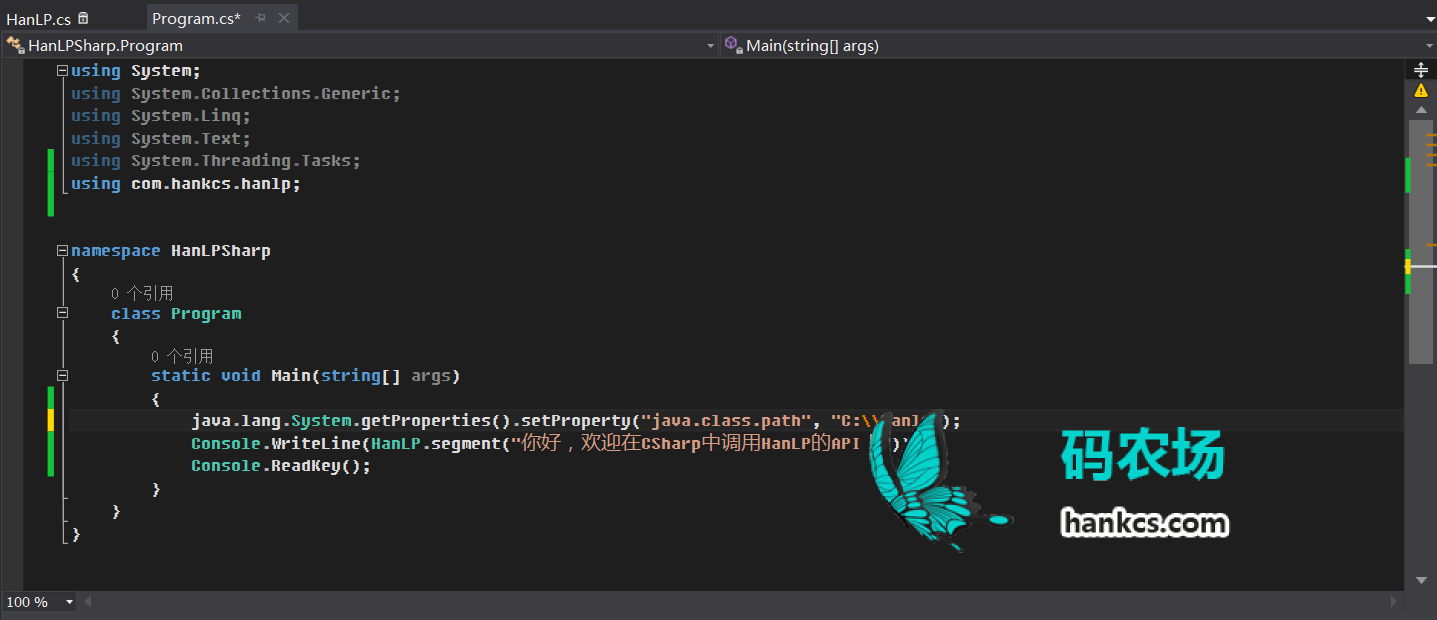The image size is (1437, 620).
Task: Click the 'namespace' keyword in code
Action: click(115, 251)
